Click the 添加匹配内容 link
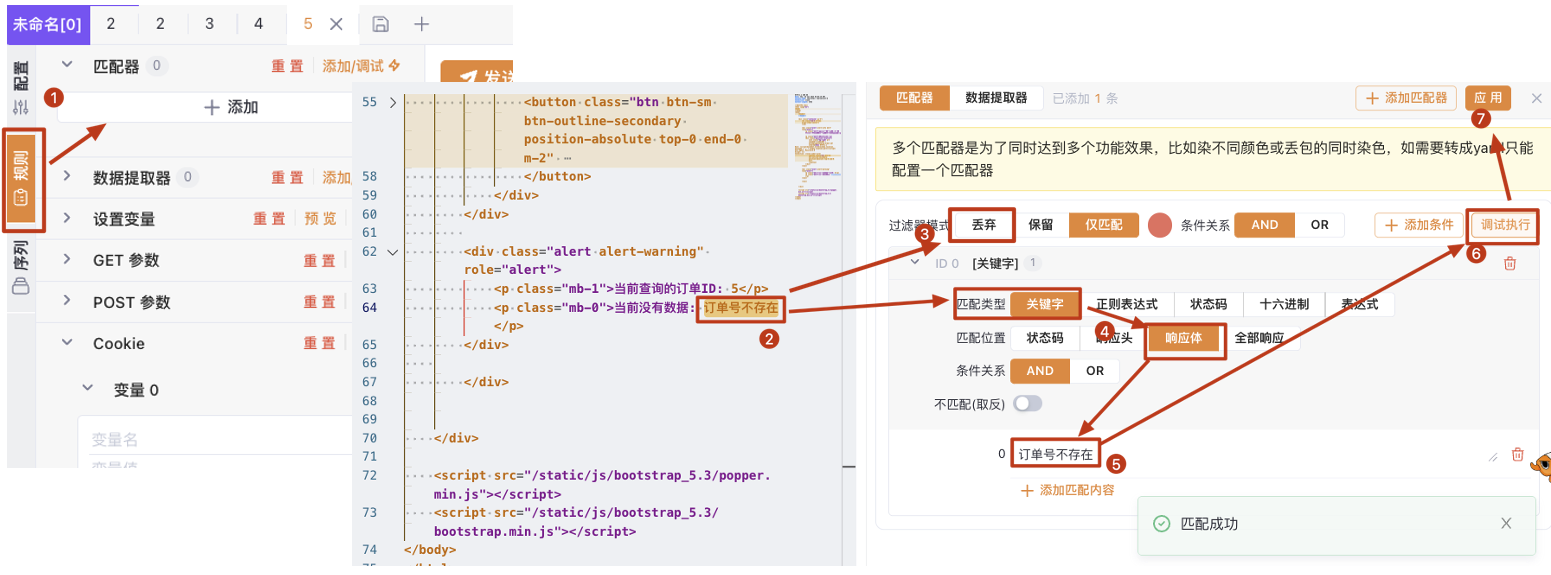The width and height of the screenshot is (1551, 575). click(x=1067, y=490)
